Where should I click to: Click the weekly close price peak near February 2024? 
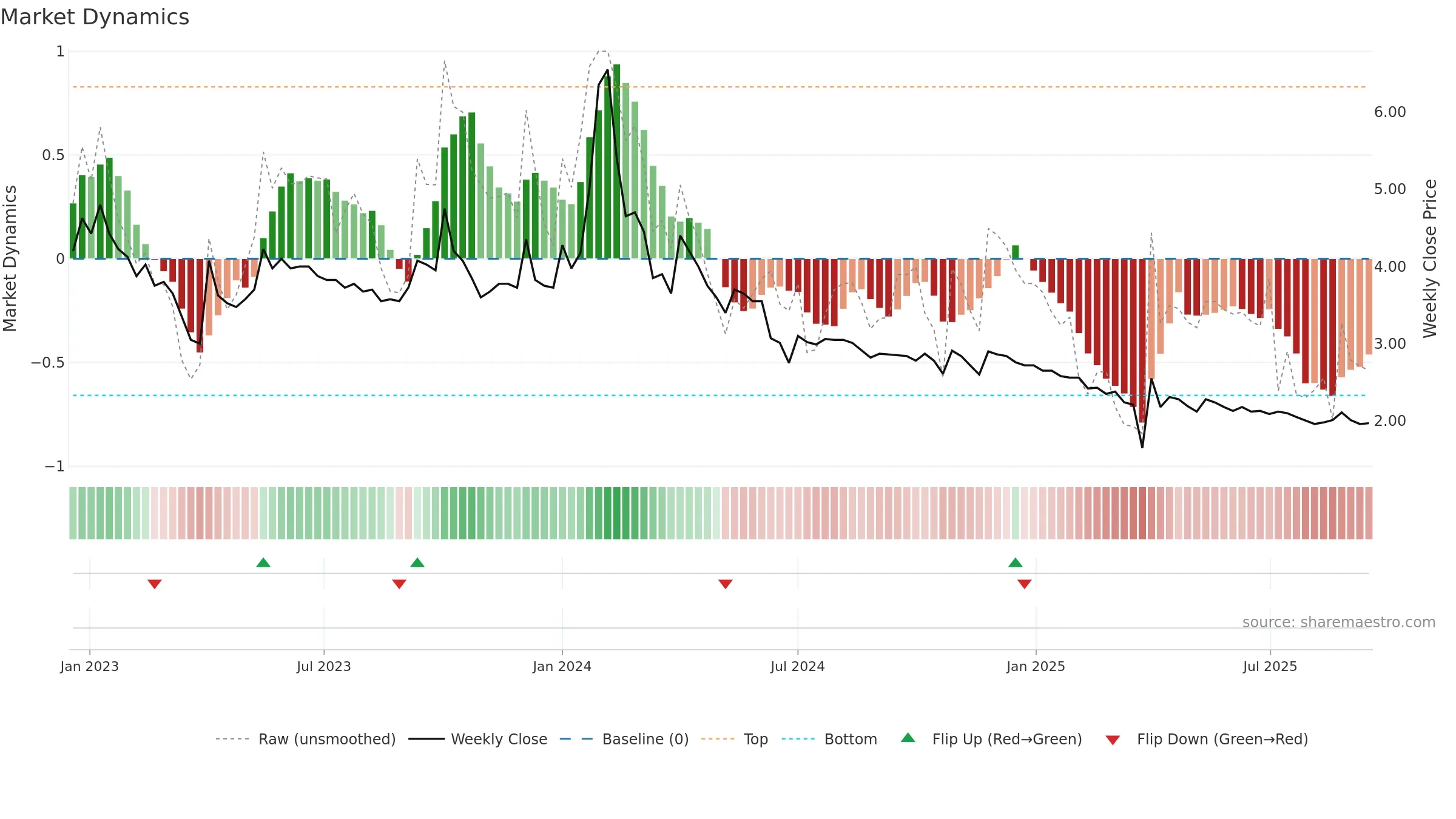(607, 70)
